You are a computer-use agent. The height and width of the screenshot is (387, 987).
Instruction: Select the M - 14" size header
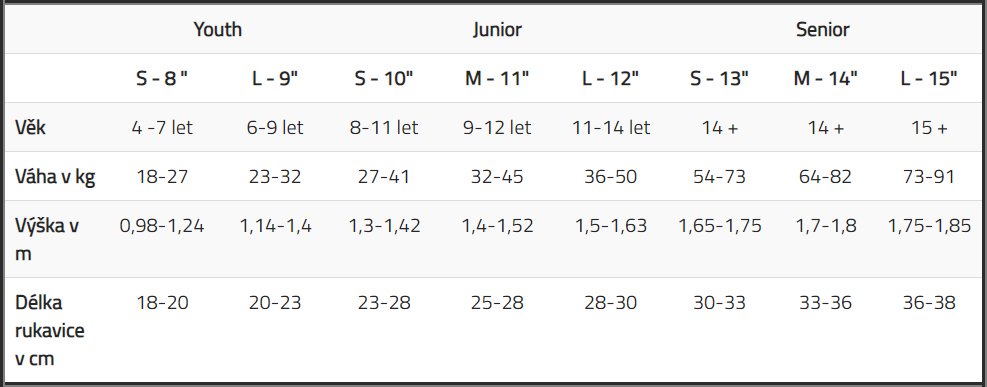pyautogui.click(x=826, y=79)
